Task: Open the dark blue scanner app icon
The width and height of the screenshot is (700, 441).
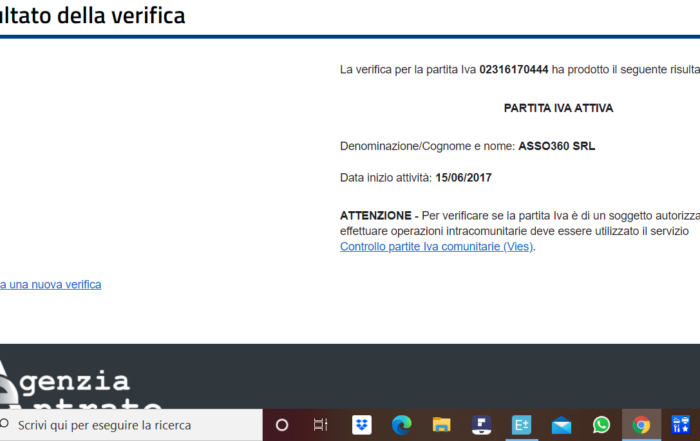Action: pos(481,425)
